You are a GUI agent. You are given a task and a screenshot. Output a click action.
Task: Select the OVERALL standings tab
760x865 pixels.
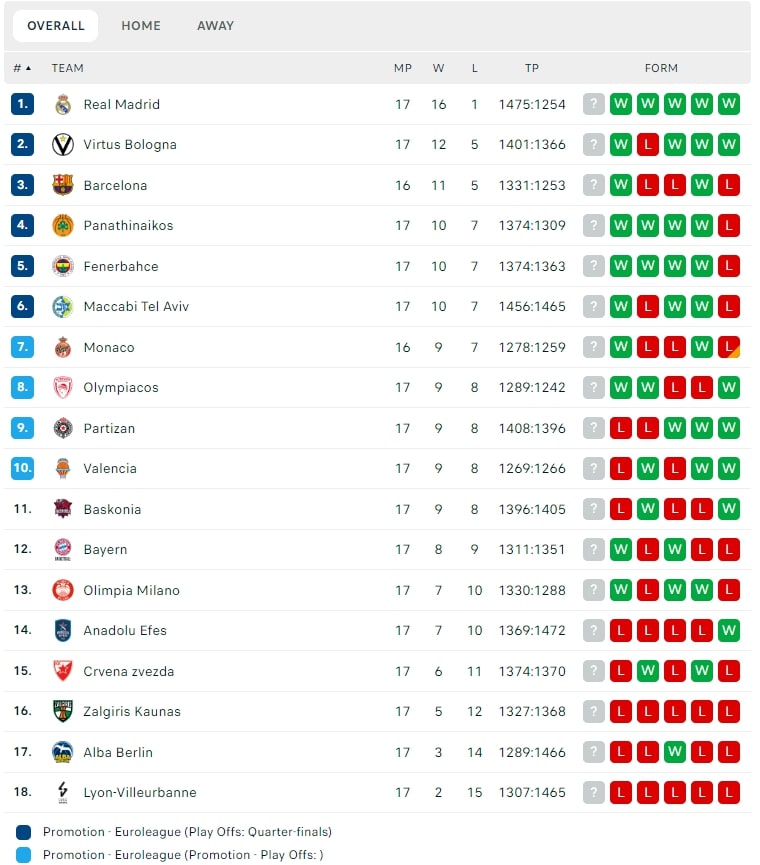[x=56, y=26]
